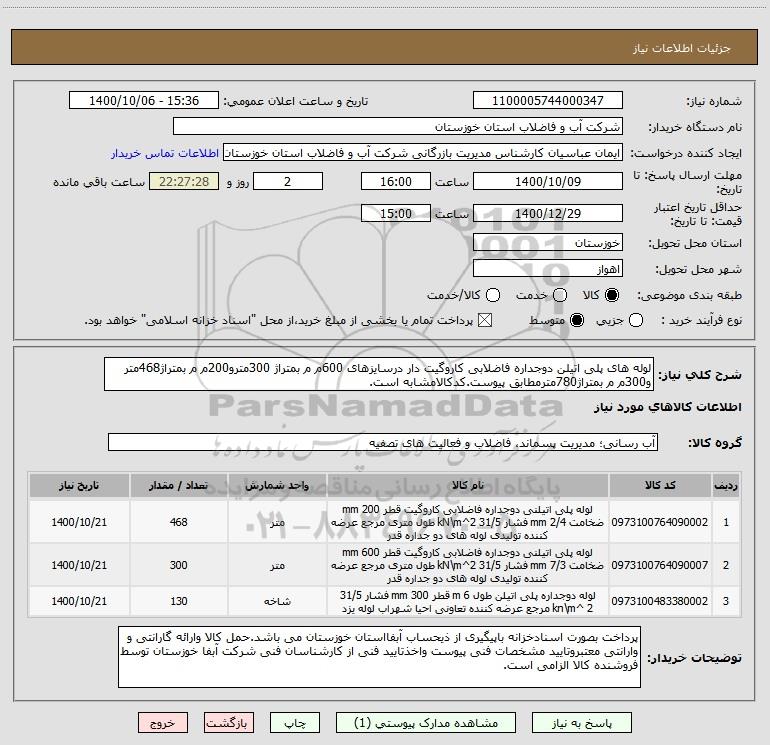Click quantity cell 130

pos(178,601)
